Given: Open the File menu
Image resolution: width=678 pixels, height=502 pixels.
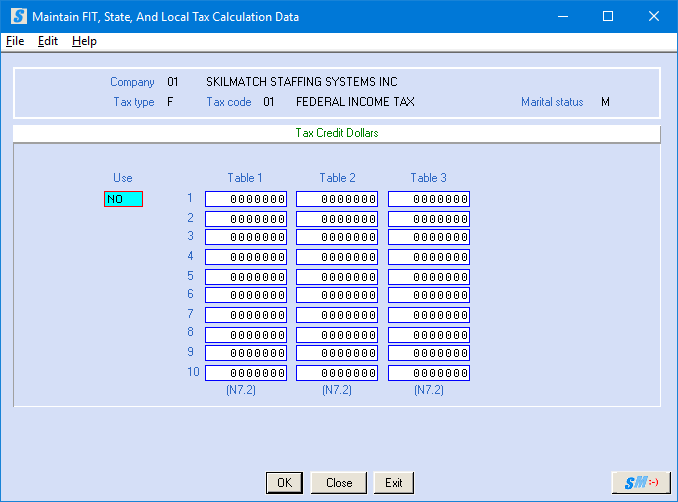Looking at the screenshot, I should (15, 41).
